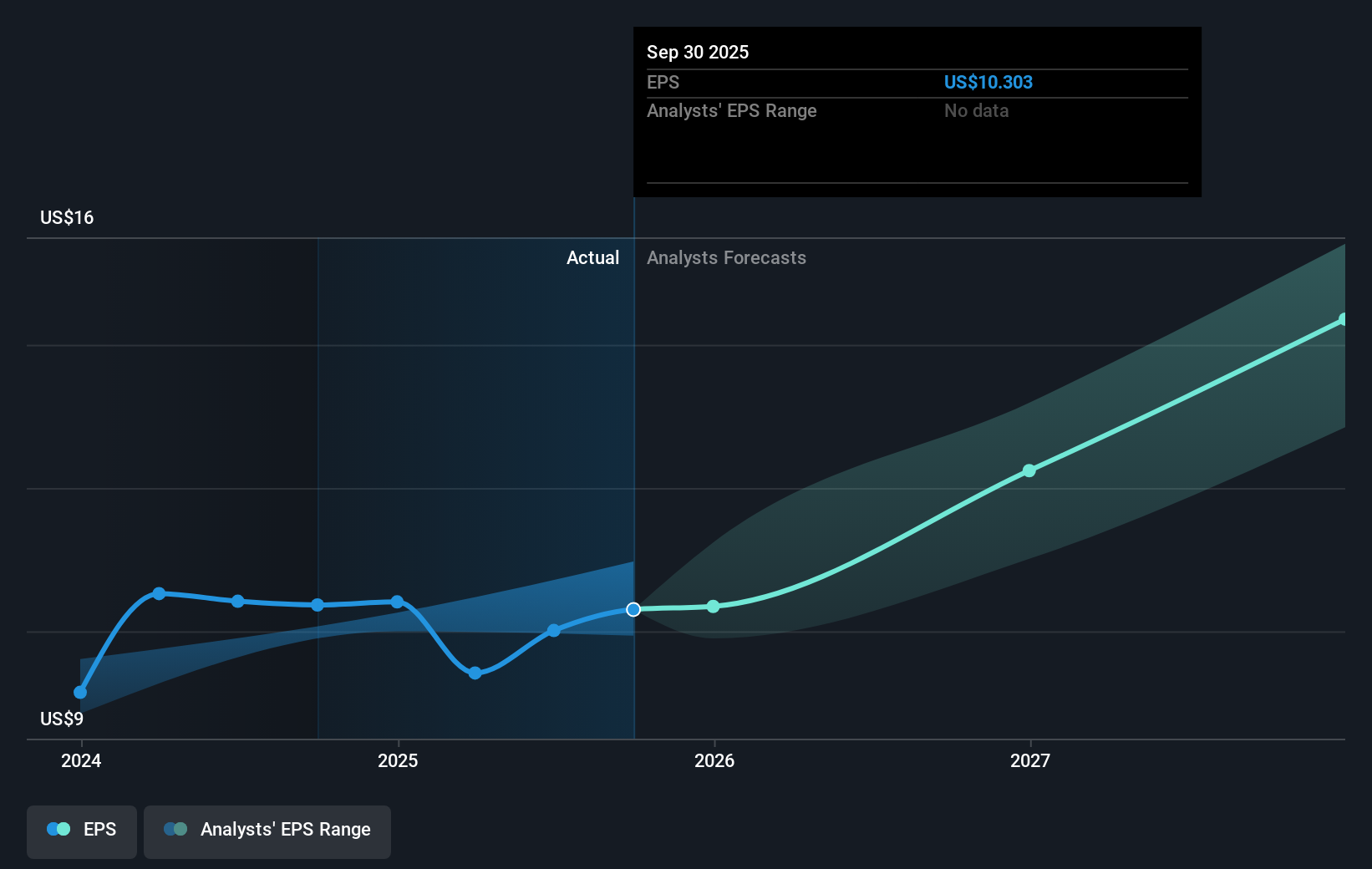Collapse the Analysts' EPS Range legend entry
Viewport: 1372px width, 869px height.
(267, 831)
